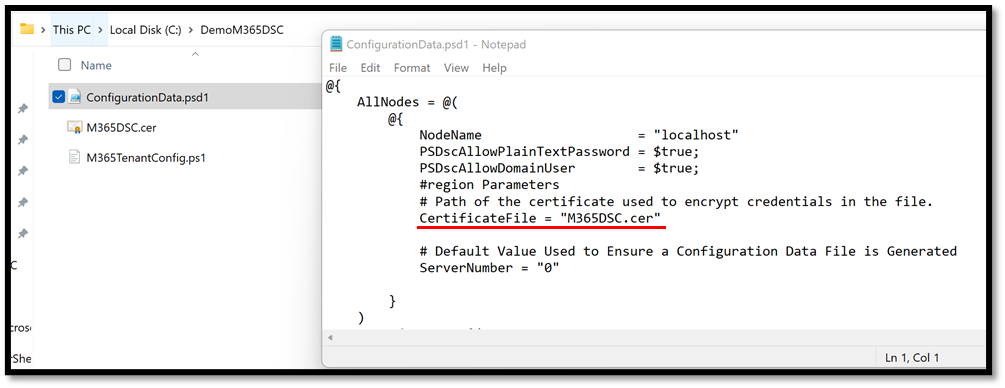Image resolution: width=1005 pixels, height=388 pixels.
Task: Toggle the select-all checkbox beside Name
Action: coord(64,65)
